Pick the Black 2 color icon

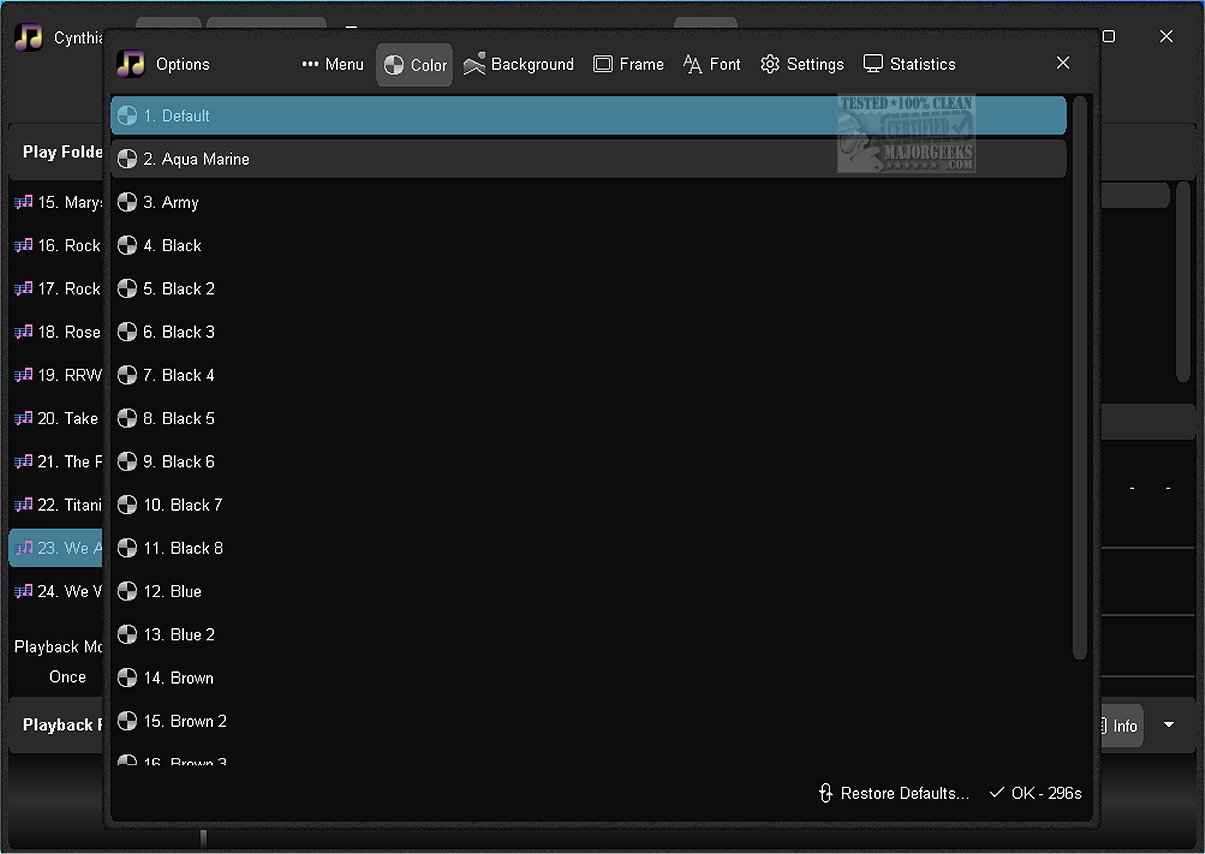127,288
